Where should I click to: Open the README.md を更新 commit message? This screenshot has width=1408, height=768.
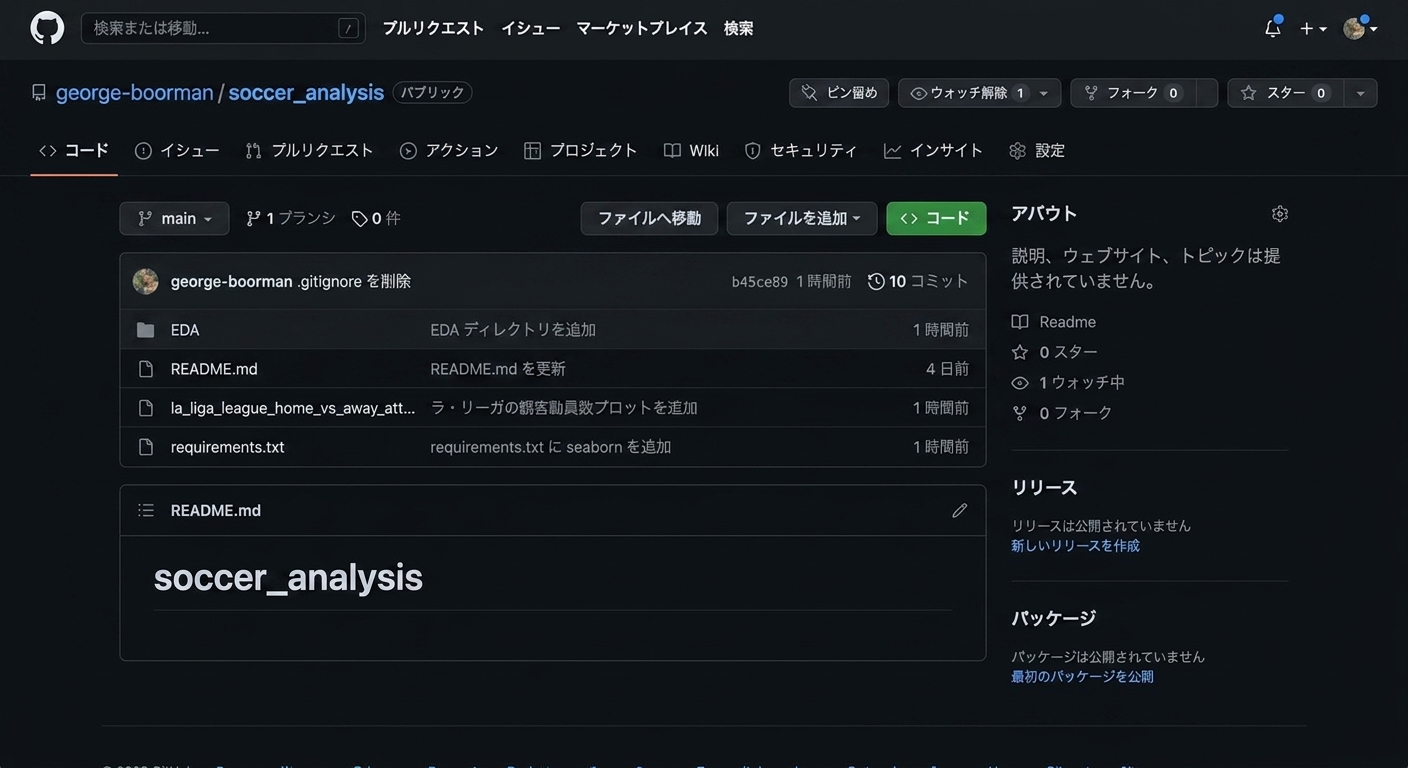[498, 369]
